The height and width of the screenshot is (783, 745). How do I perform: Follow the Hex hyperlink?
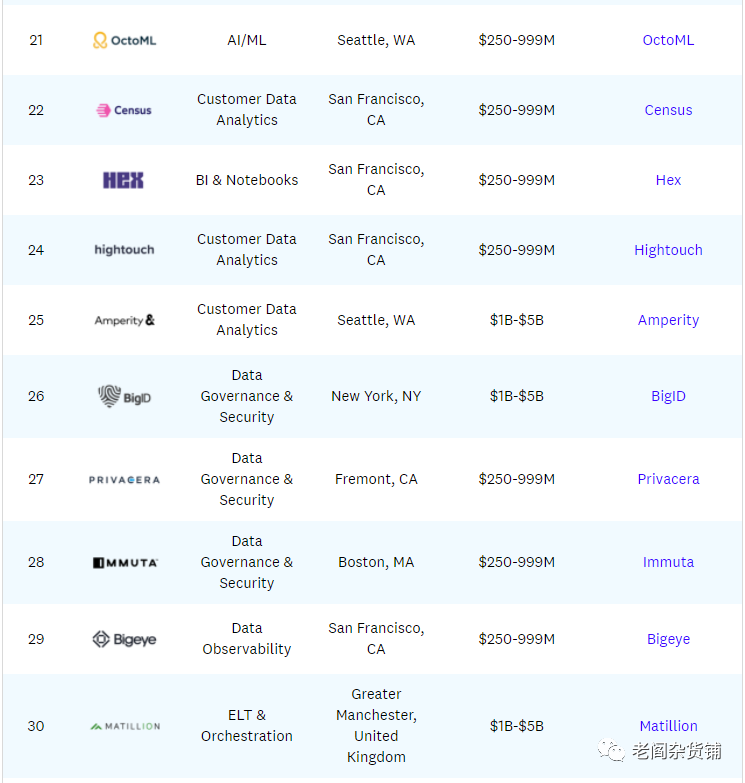668,180
